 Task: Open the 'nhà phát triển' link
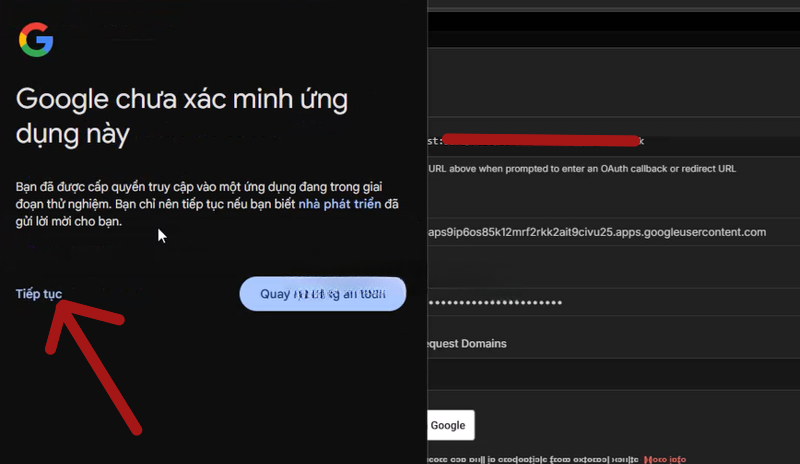340,204
